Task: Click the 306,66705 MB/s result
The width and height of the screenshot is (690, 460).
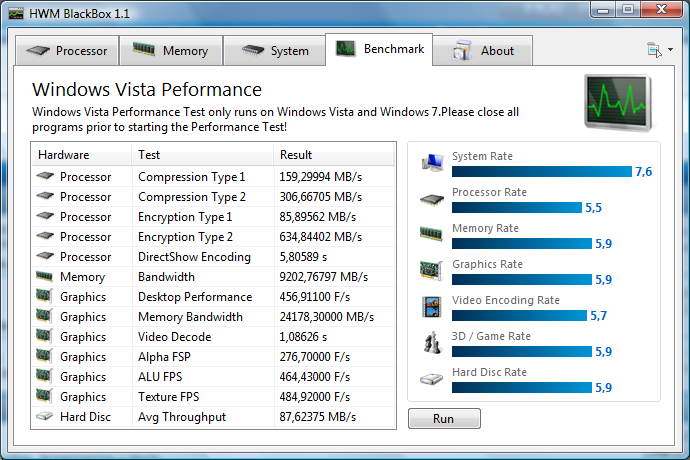Action: (321, 197)
